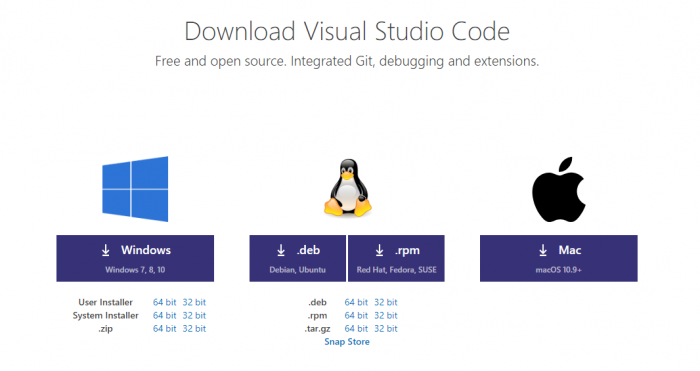The width and height of the screenshot is (700, 371).
Task: Select the .tar.gz 64 bit link
Action: point(356,329)
